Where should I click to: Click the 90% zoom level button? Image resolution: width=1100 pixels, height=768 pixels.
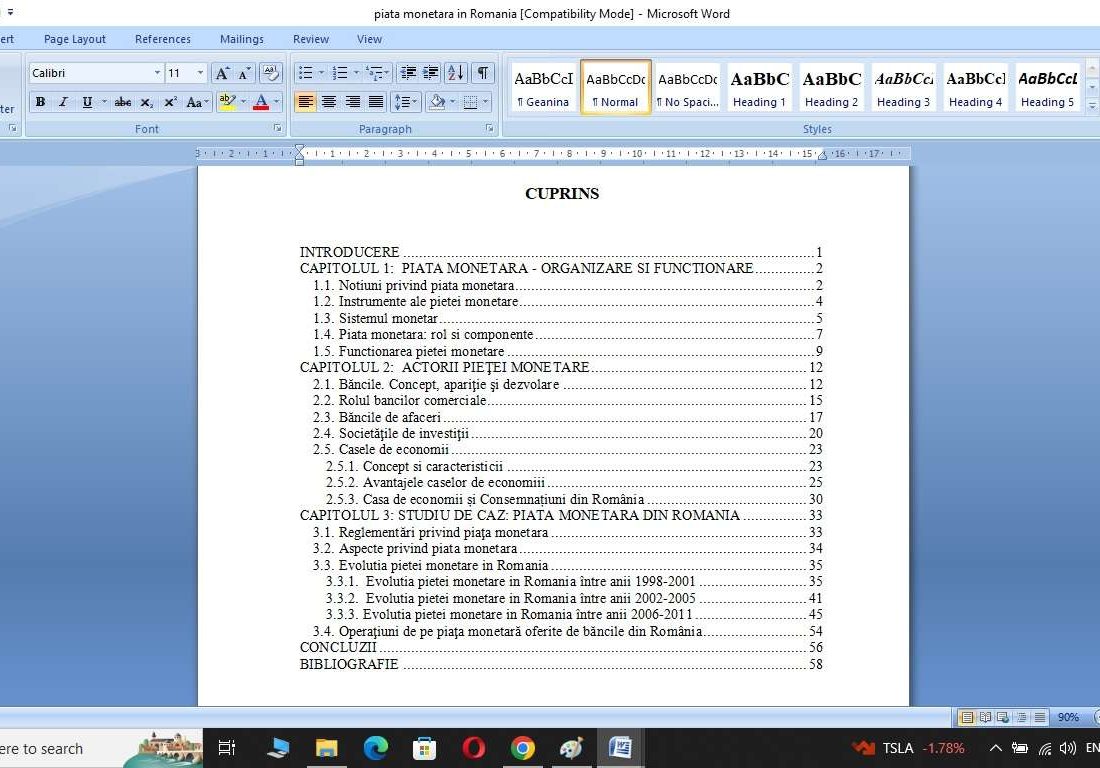tap(1068, 717)
